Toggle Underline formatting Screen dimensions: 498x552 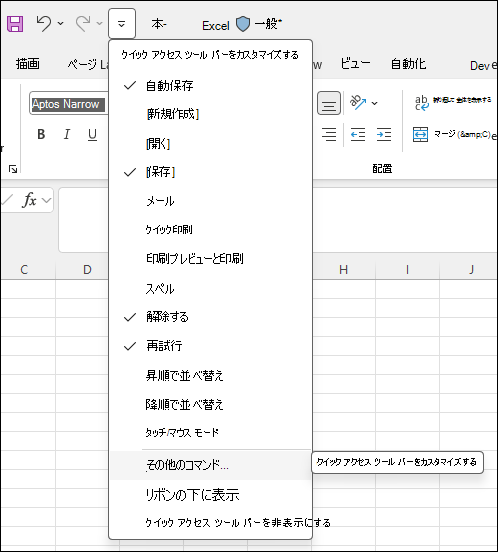tap(92, 134)
